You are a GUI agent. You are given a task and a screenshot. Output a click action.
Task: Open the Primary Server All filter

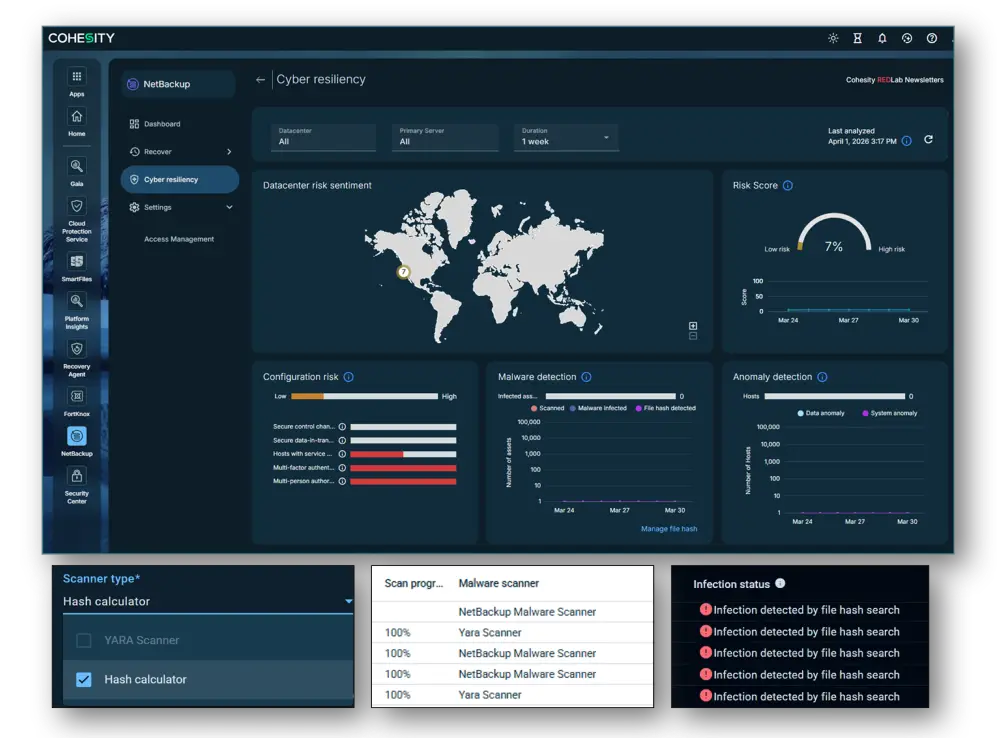[445, 137]
